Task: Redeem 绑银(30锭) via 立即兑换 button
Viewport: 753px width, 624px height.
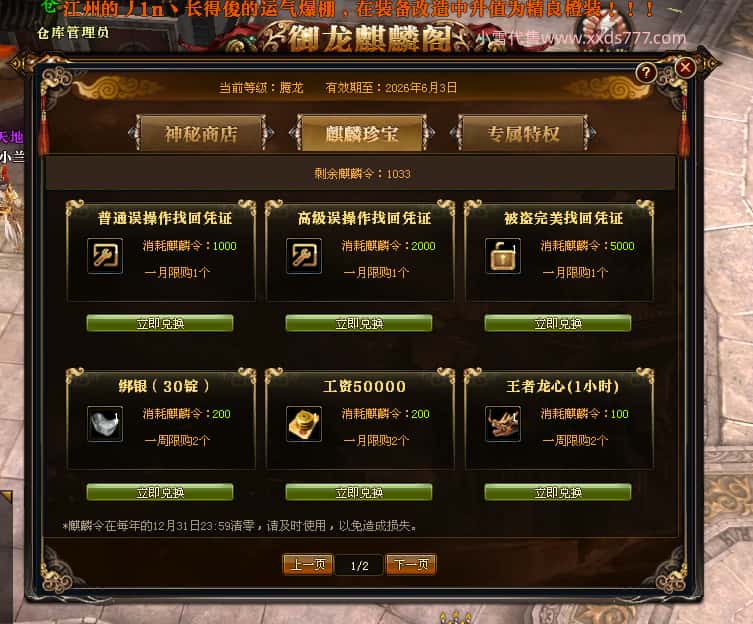Action: click(160, 492)
